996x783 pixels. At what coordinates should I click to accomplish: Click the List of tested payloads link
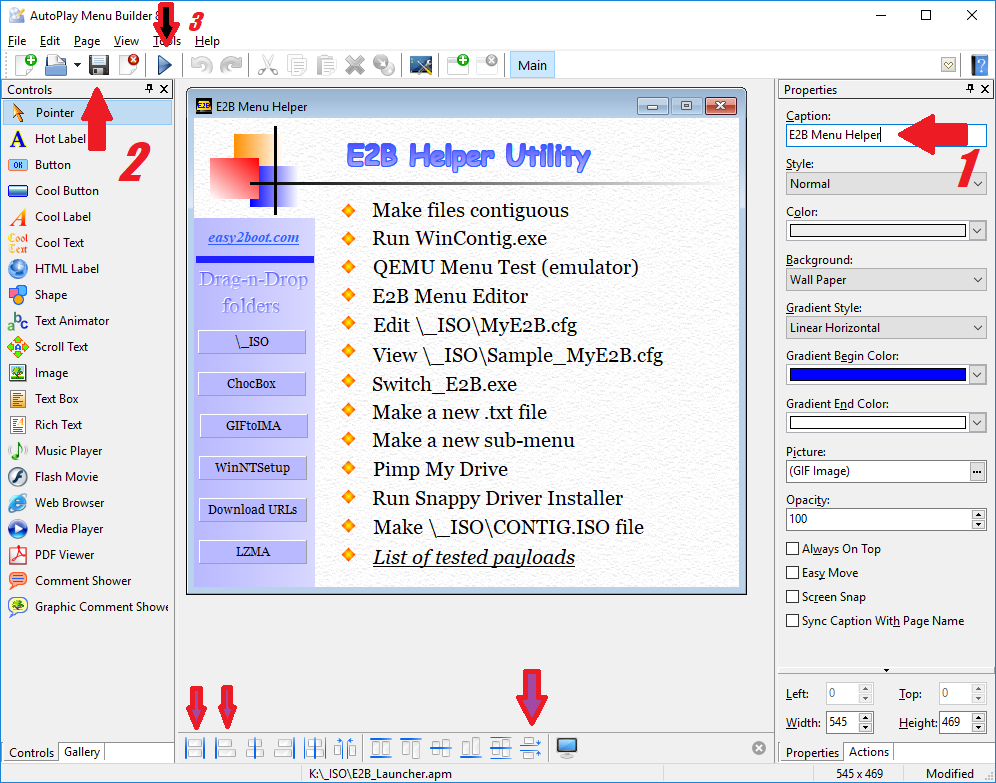pos(474,557)
